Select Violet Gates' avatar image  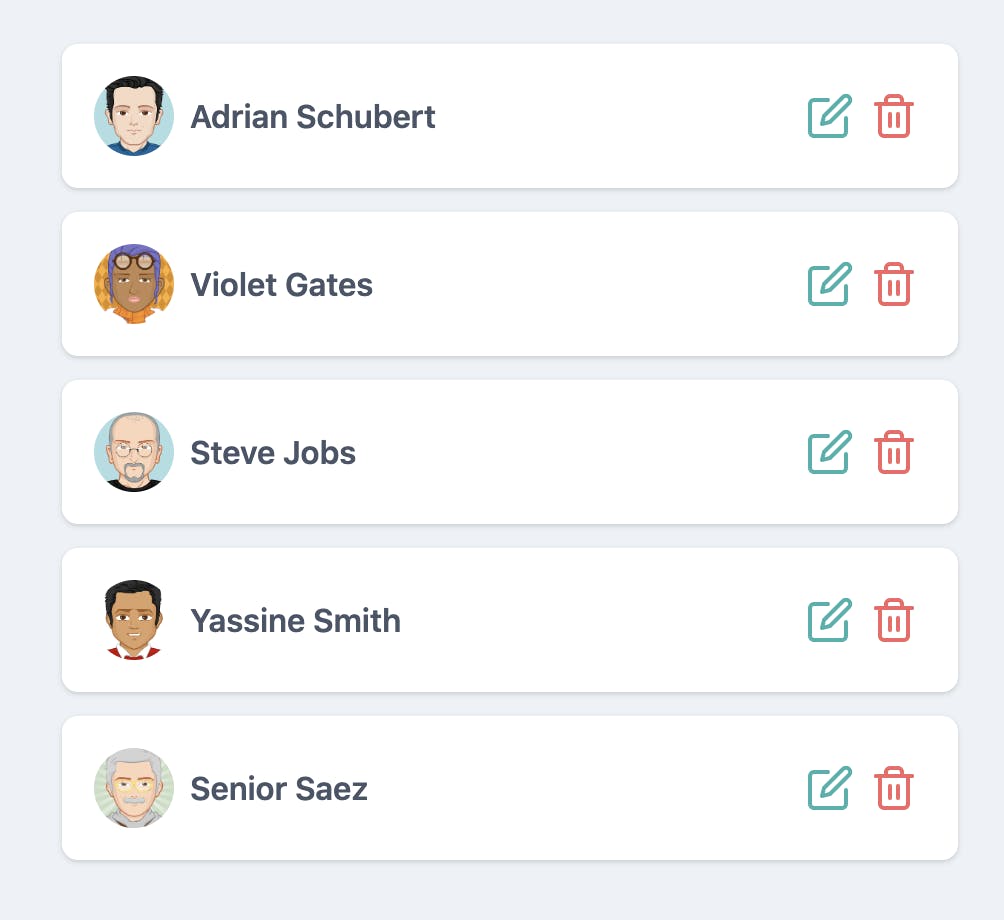(x=134, y=284)
